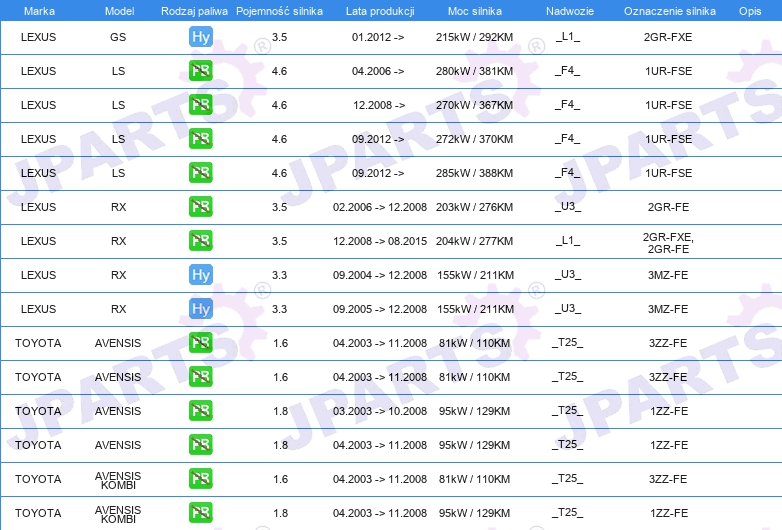Select AVENSIS KOMBI model in 1.6 row
The height and width of the screenshot is (530, 782).
click(118, 480)
